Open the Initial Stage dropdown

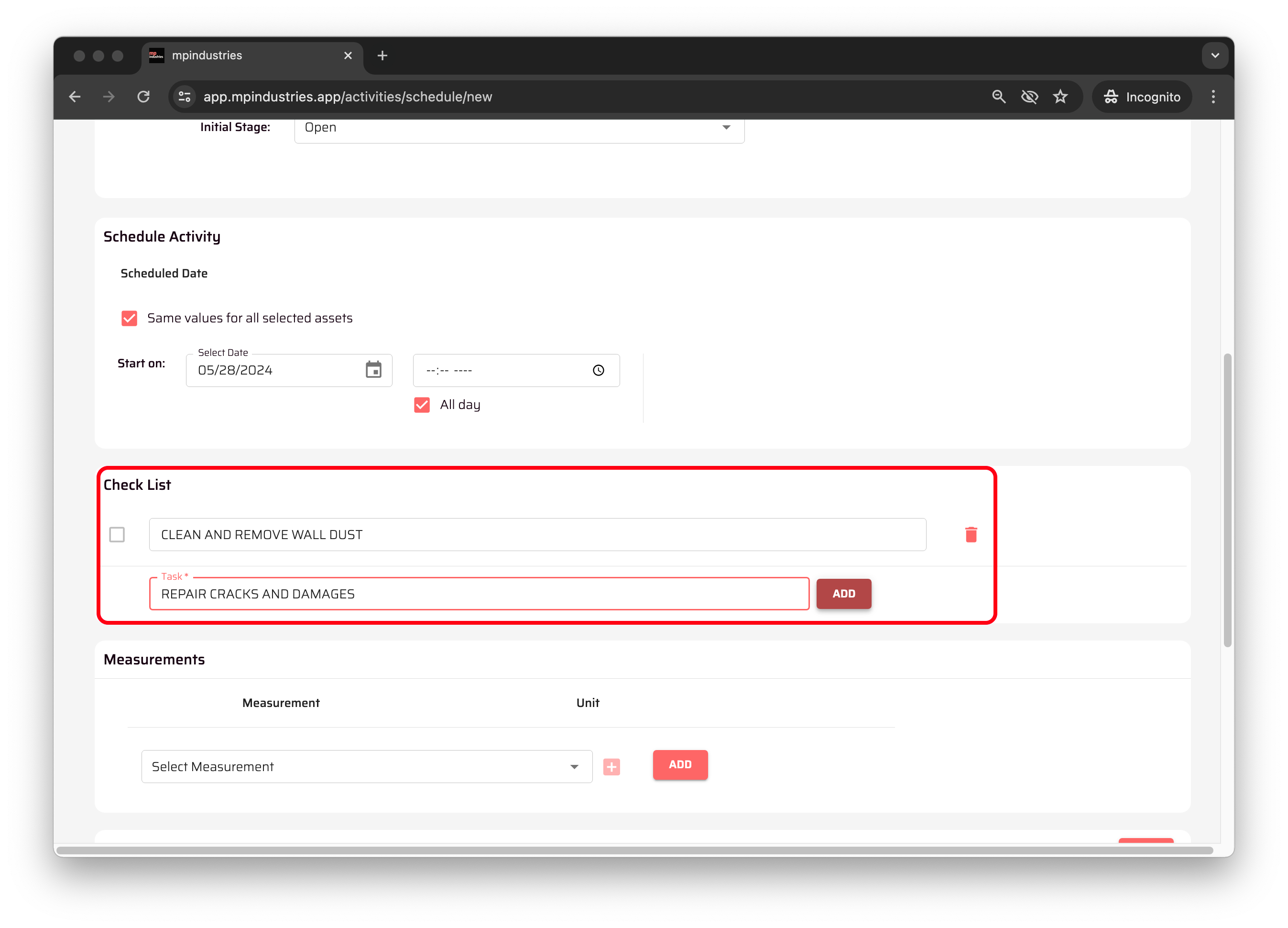click(x=519, y=128)
